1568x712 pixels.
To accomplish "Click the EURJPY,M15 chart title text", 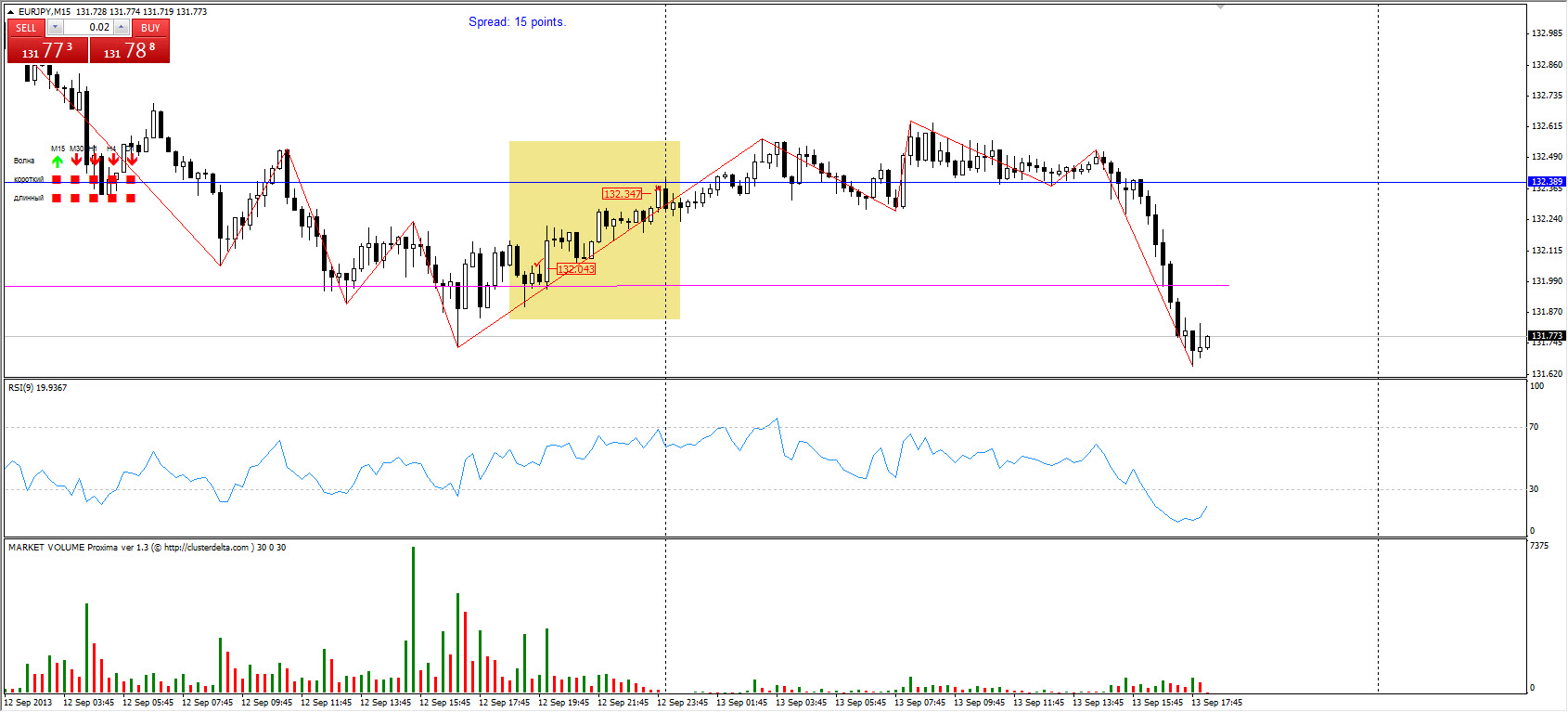I will click(x=45, y=12).
